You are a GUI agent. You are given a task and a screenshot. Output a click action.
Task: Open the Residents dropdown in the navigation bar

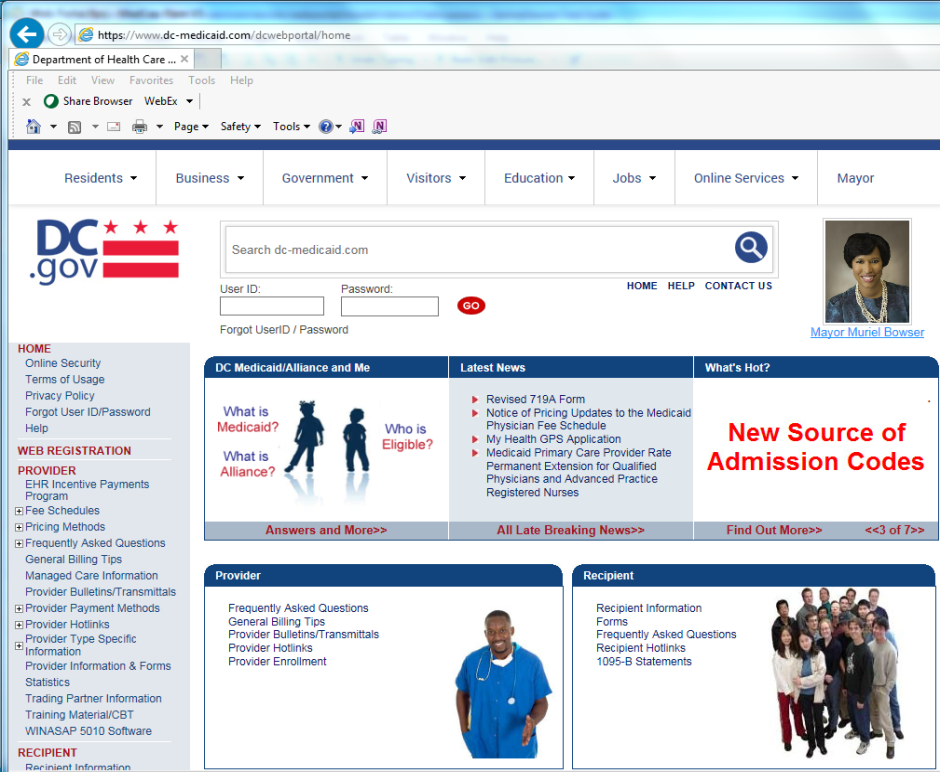(101, 178)
